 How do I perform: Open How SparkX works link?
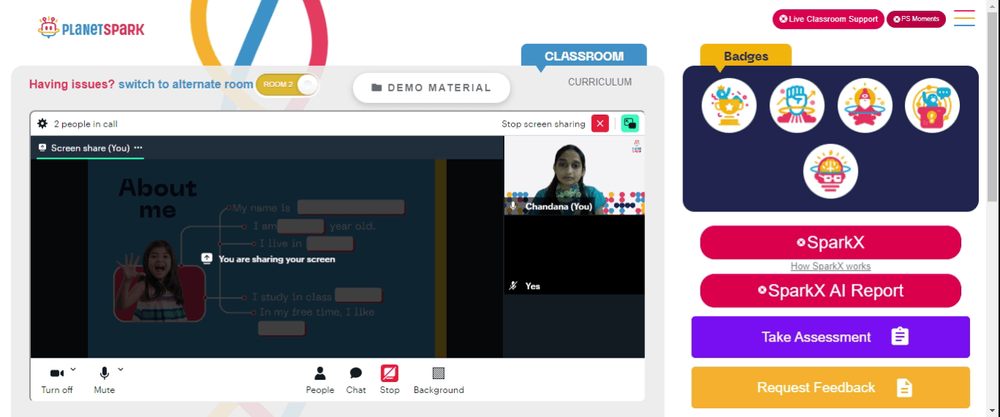pyautogui.click(x=830, y=267)
